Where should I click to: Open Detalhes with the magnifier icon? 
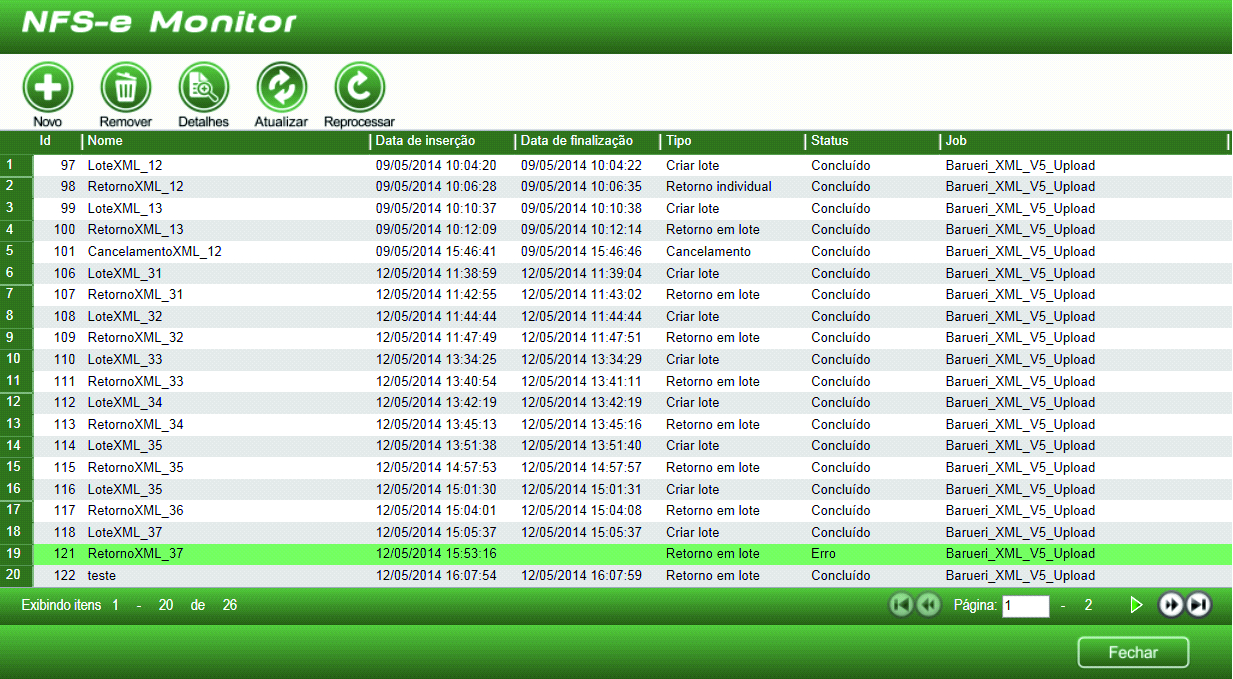point(203,88)
